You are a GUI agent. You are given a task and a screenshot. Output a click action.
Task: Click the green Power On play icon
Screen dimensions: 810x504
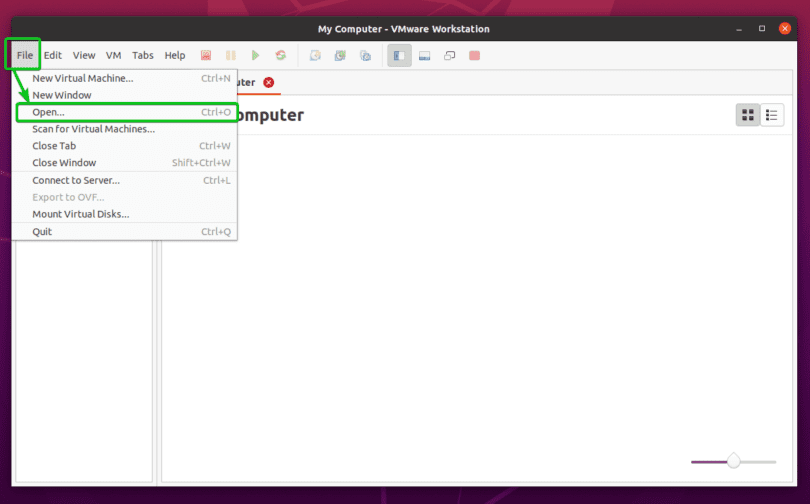255,55
